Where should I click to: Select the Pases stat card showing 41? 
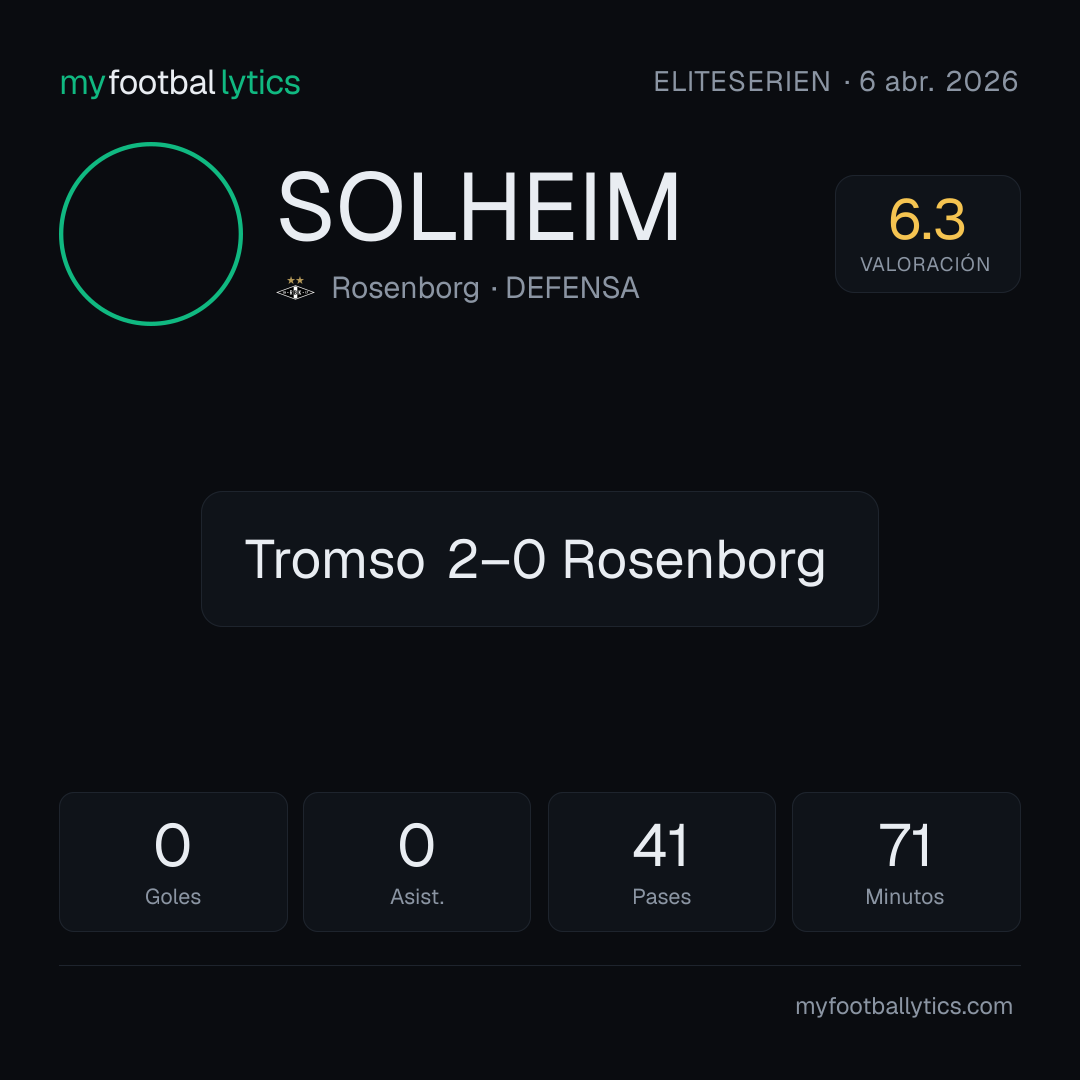[x=661, y=862]
